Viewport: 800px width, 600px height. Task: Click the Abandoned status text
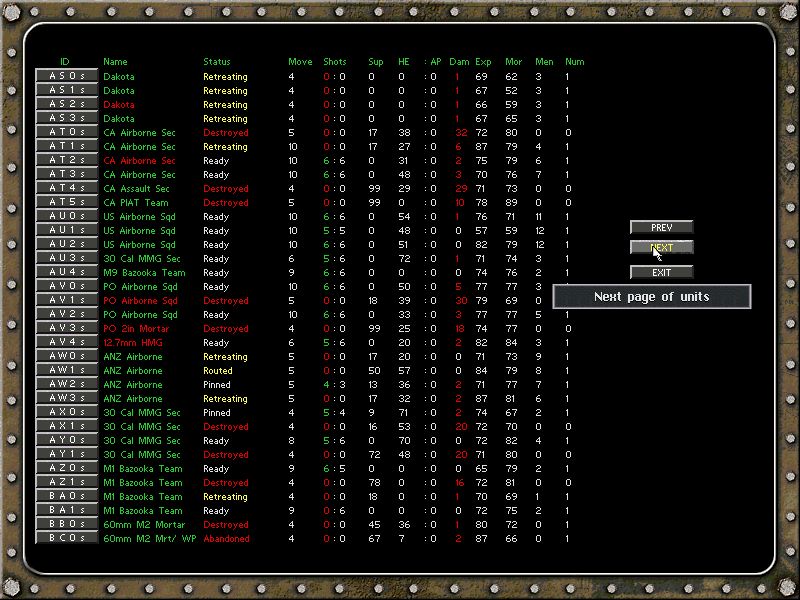click(x=227, y=539)
